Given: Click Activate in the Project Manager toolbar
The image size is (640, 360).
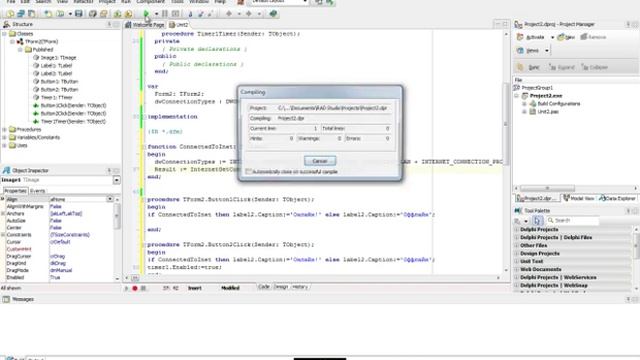Looking at the screenshot, I should pyautogui.click(x=531, y=37).
